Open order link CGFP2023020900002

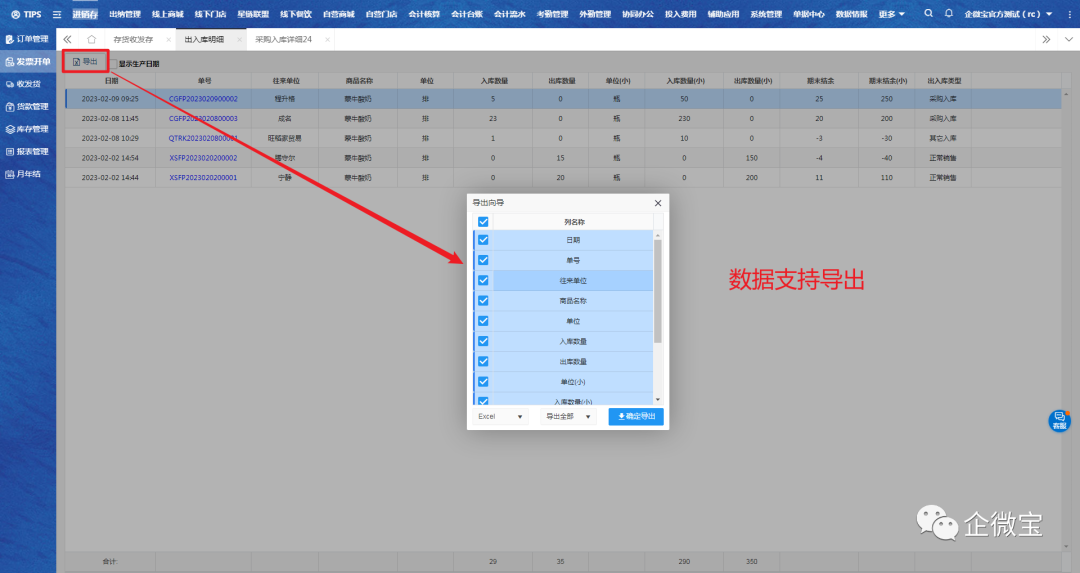203,99
